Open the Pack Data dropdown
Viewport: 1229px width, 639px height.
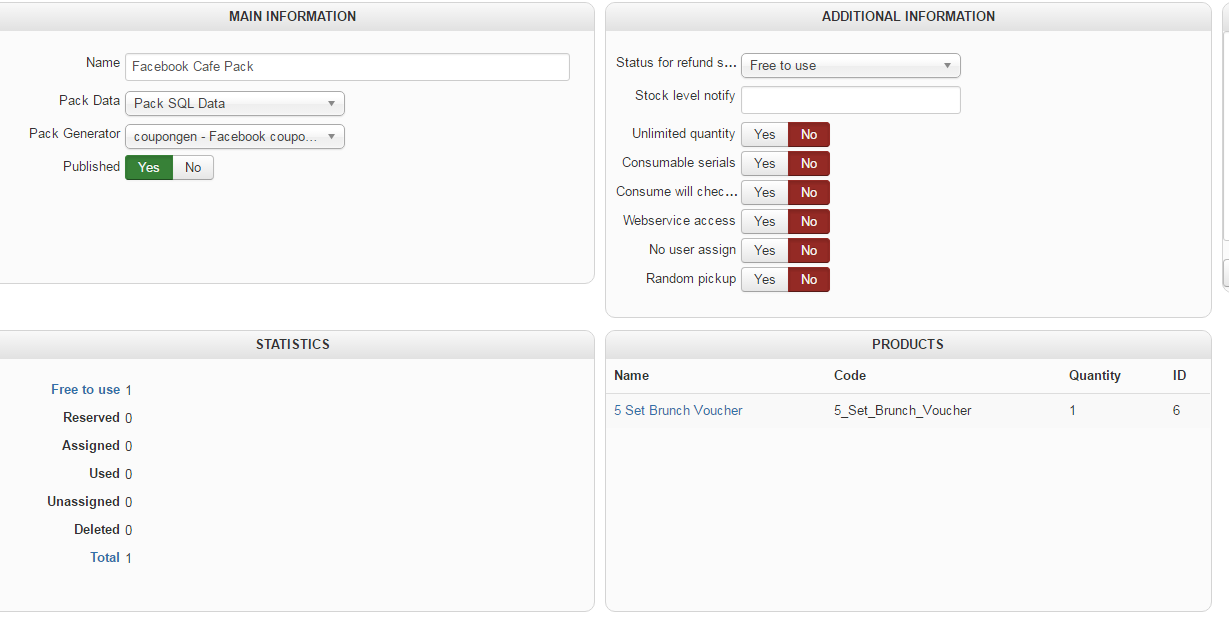coord(234,103)
